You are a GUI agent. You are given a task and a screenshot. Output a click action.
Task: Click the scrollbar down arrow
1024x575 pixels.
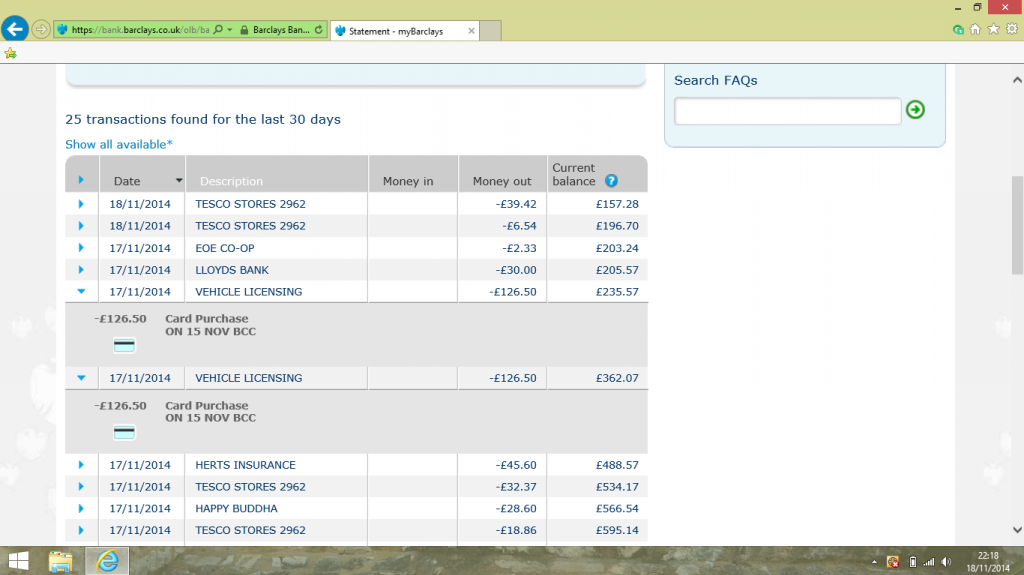1017,530
